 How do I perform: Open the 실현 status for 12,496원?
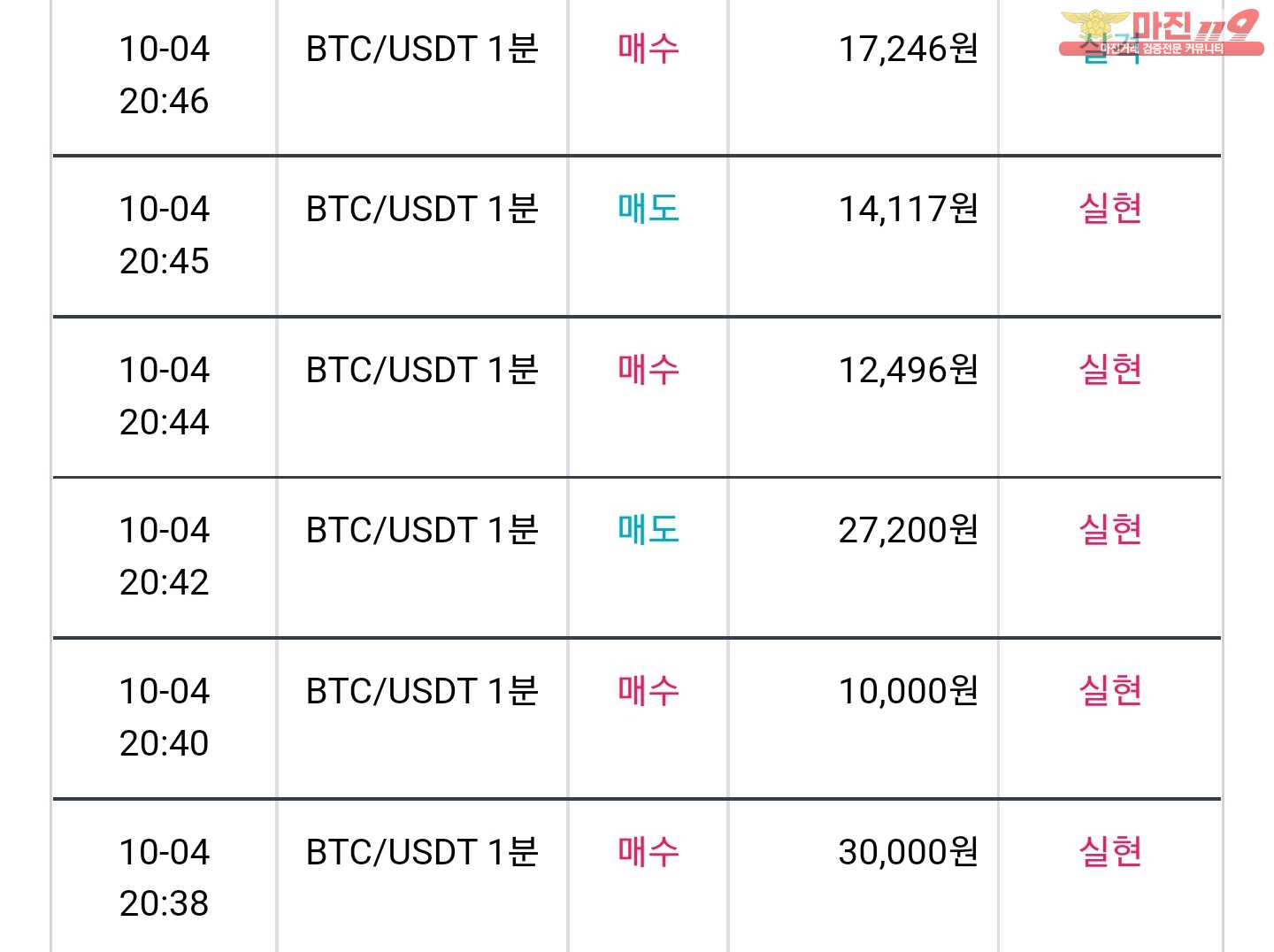click(1110, 370)
